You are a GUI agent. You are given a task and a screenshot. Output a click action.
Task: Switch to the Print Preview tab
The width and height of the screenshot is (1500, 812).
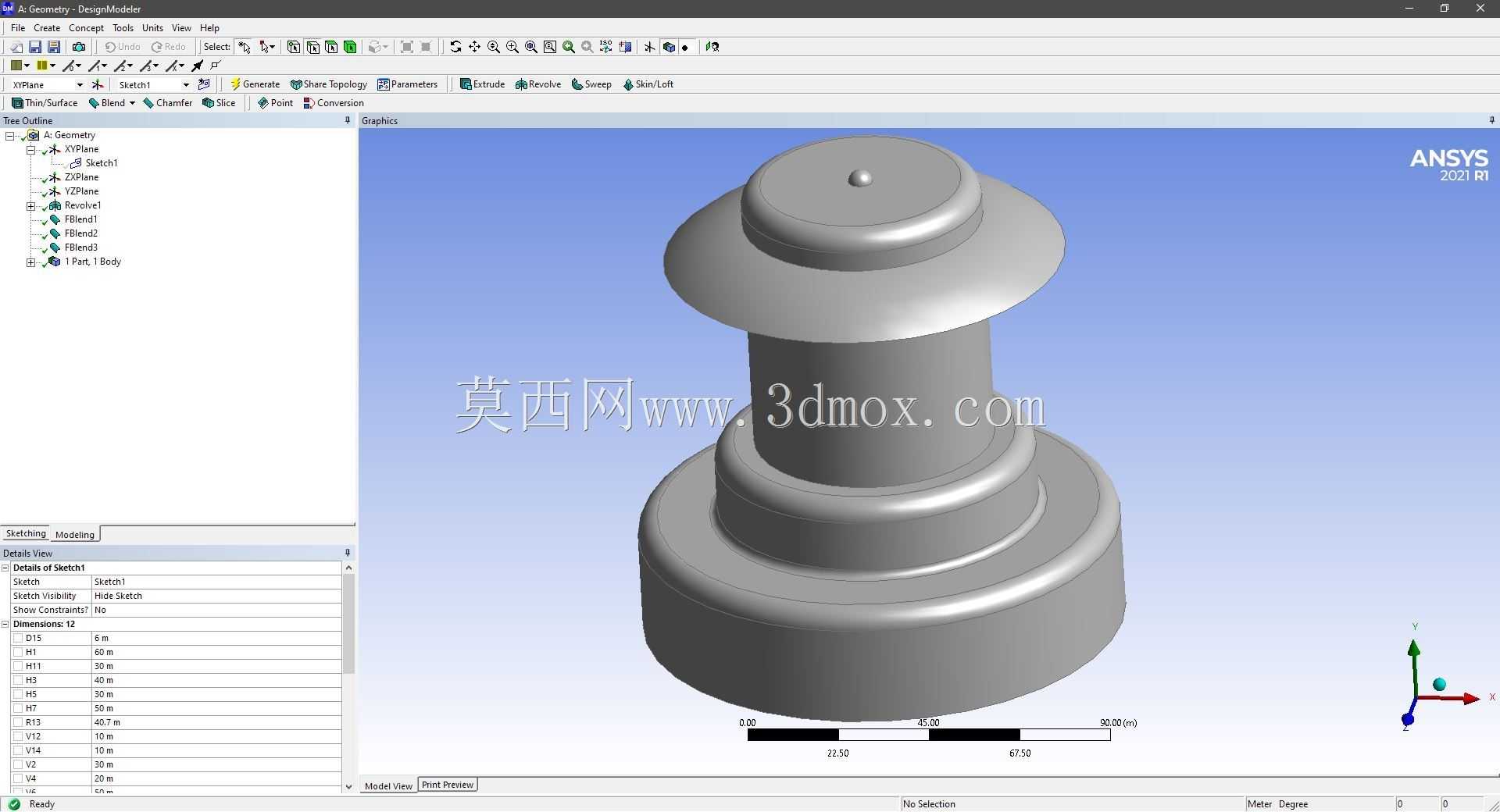448,785
